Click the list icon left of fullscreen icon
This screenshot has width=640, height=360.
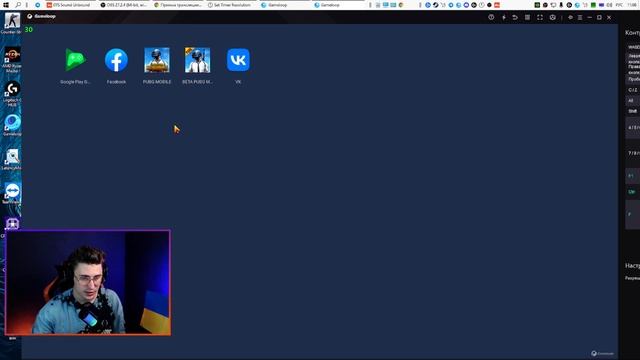point(527,17)
